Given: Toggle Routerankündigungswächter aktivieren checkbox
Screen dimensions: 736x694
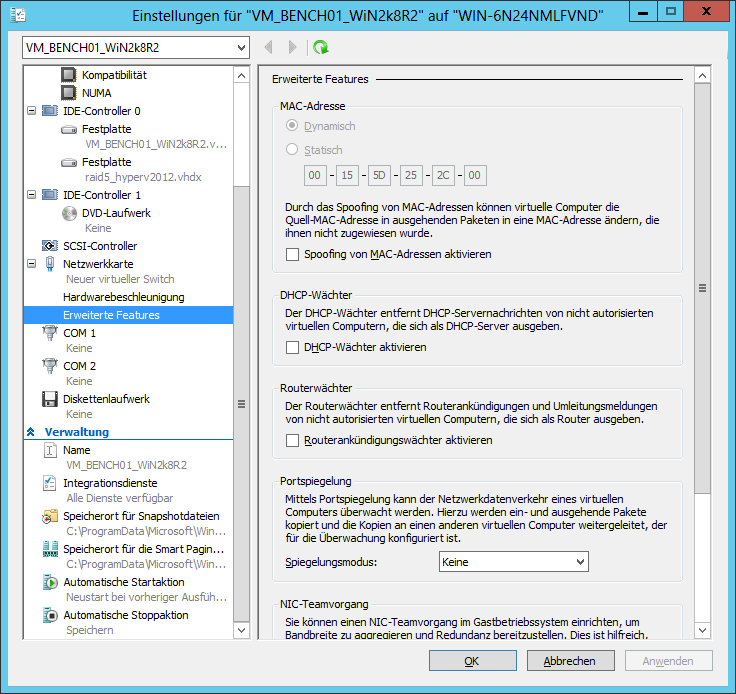Looking at the screenshot, I should pyautogui.click(x=293, y=441).
